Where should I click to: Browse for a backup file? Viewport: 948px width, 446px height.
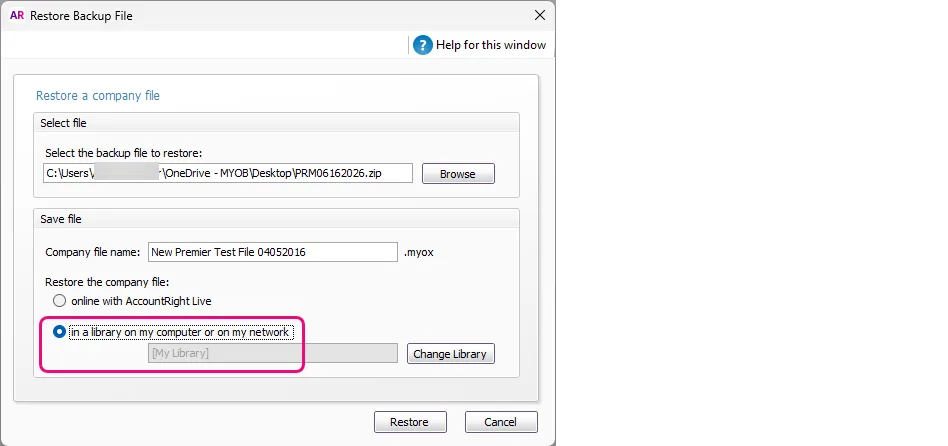point(458,173)
